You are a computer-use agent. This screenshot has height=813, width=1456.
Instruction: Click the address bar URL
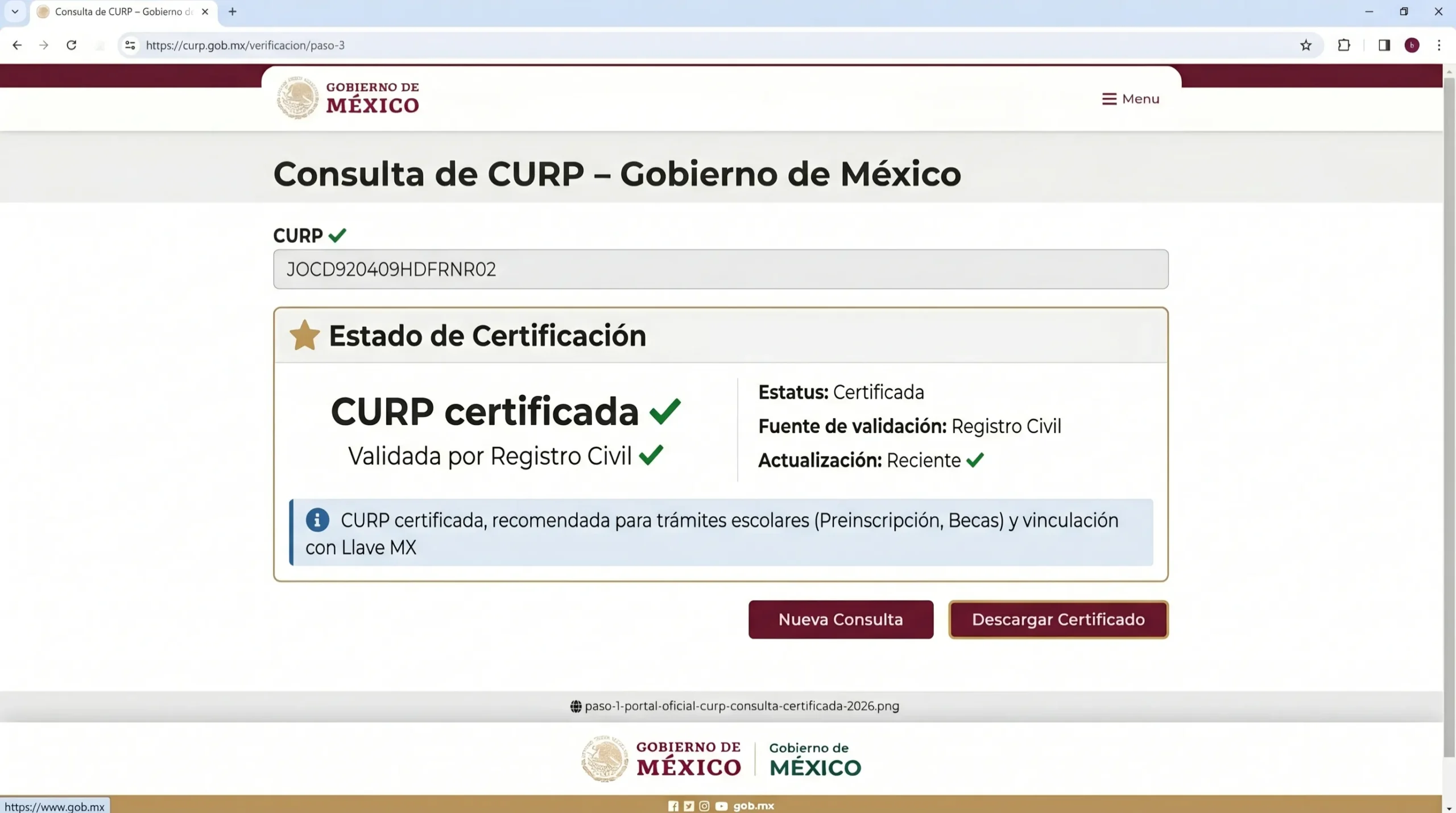coord(245,45)
